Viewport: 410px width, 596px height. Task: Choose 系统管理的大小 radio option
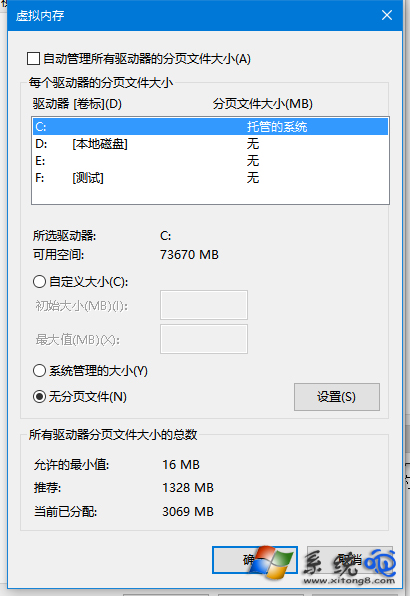40,371
